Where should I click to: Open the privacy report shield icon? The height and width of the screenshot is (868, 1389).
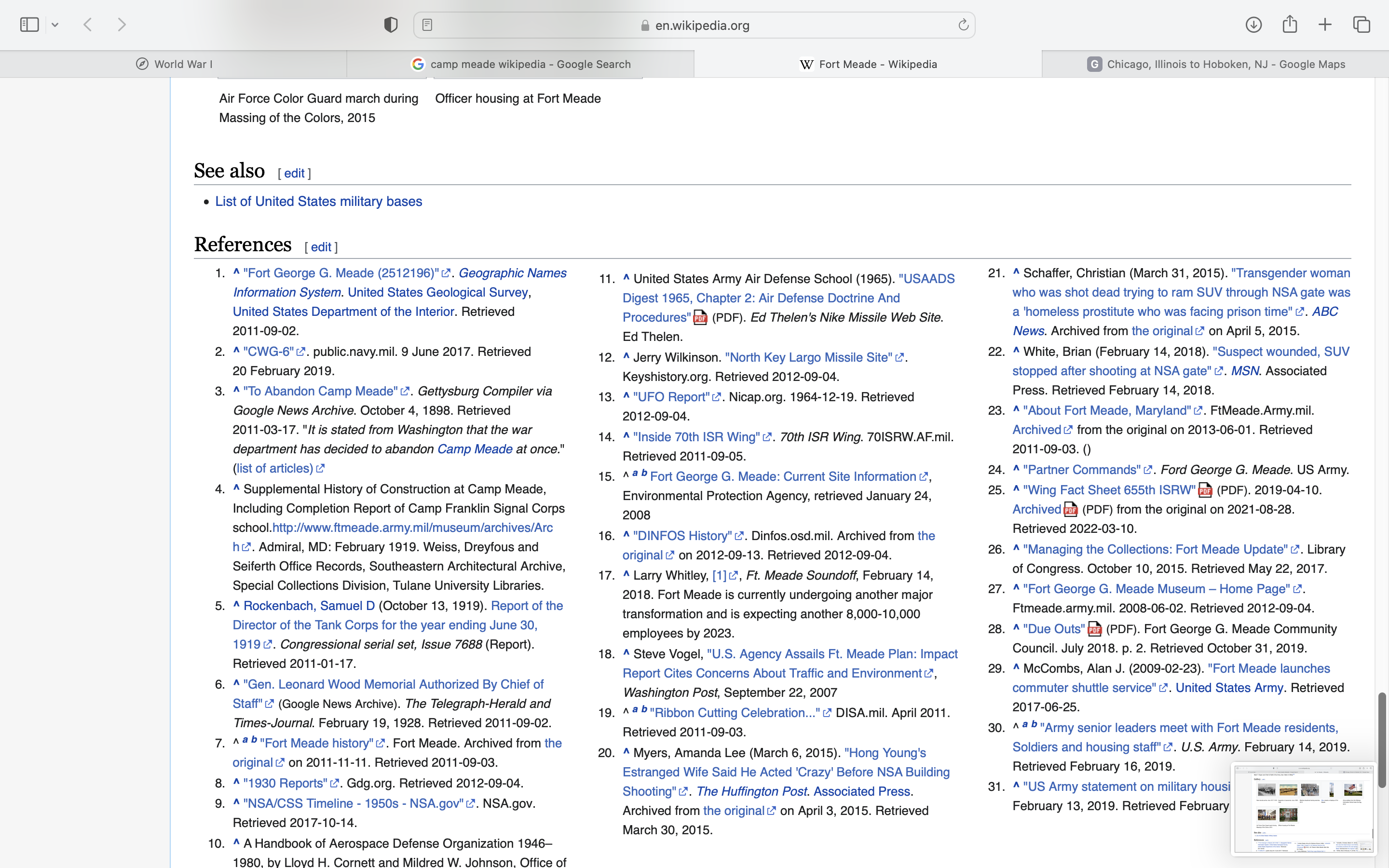click(x=390, y=25)
